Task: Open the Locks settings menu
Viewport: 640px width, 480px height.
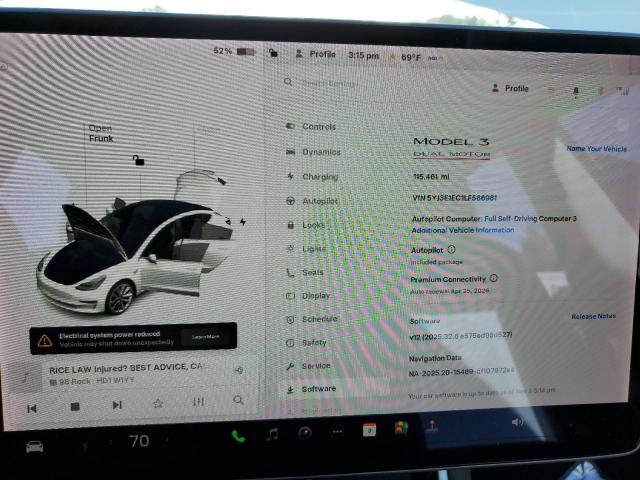Action: click(306, 225)
